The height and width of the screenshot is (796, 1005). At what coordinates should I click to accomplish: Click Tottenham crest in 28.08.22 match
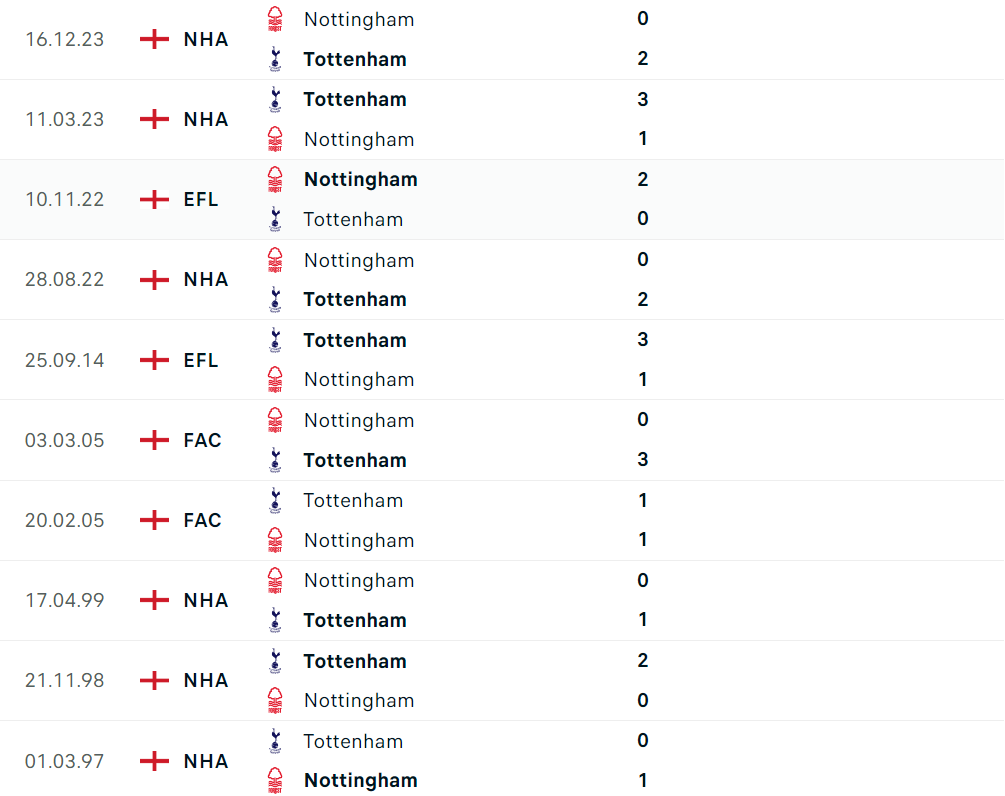tap(275, 299)
